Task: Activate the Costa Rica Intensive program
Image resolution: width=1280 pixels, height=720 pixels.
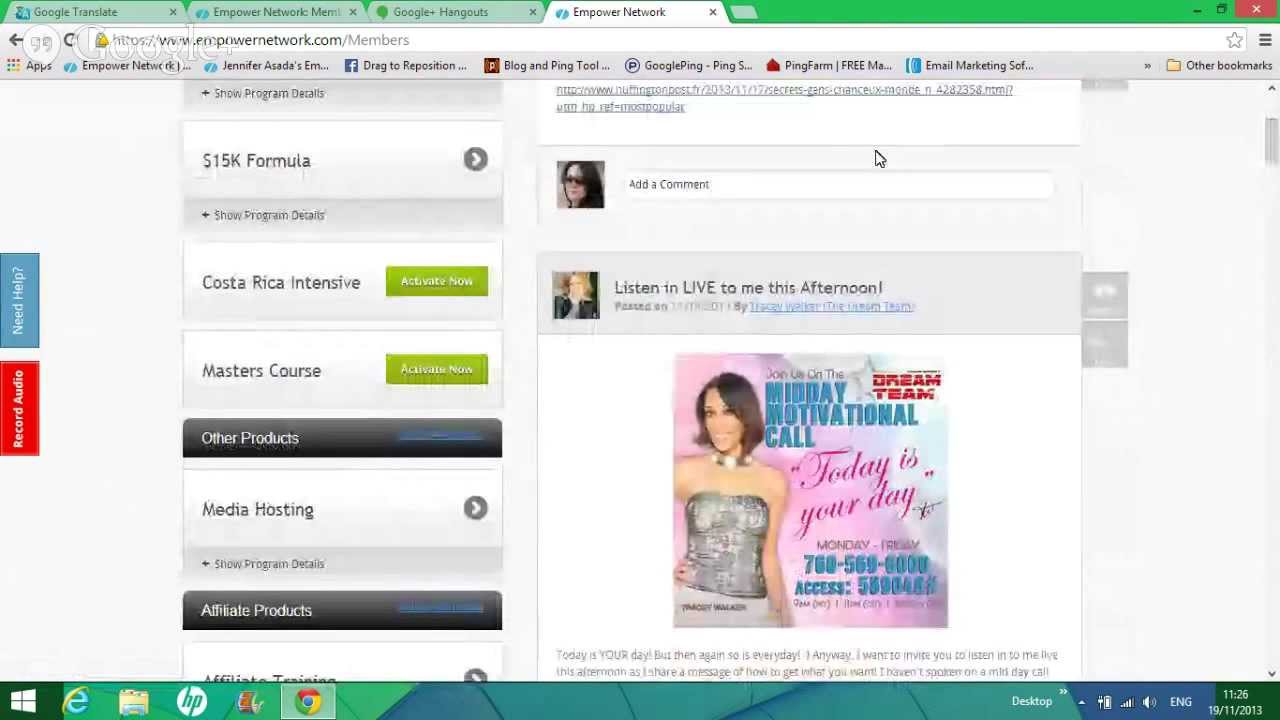Action: pos(437,281)
